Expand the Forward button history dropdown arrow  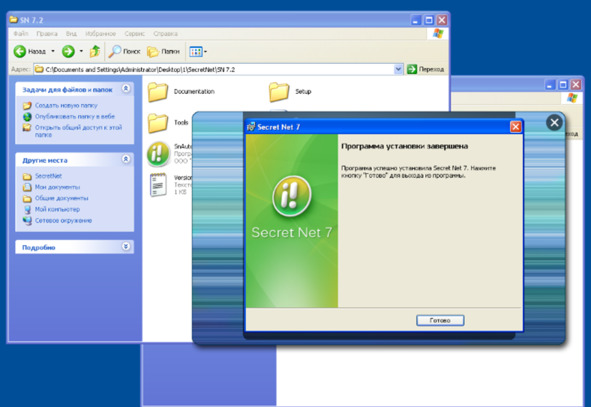click(x=81, y=51)
